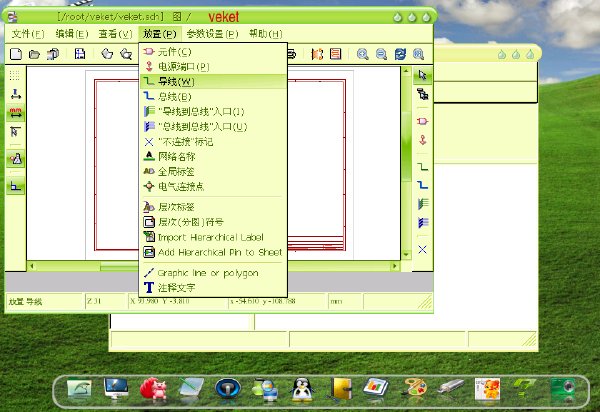Screen dimensions: 600x412
Task: Choose "导线到总线"入口(J) menu entry
Action: 214,111
